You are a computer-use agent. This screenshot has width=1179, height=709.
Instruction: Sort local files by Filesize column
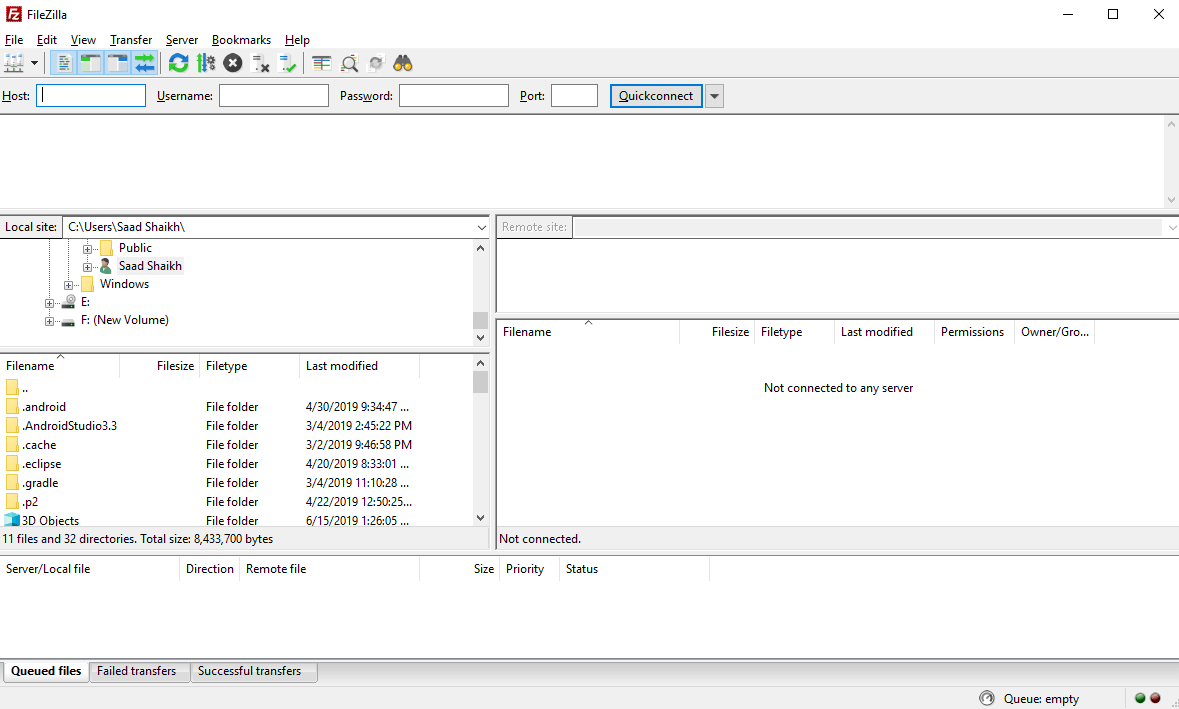pos(159,366)
